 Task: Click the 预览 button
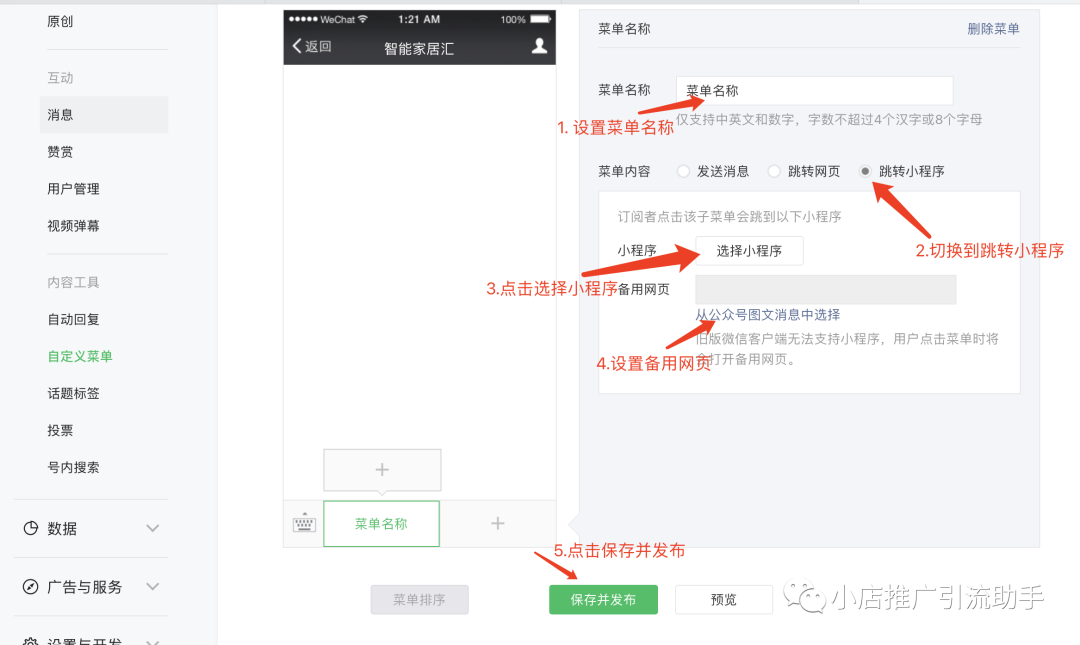pyautogui.click(x=724, y=600)
